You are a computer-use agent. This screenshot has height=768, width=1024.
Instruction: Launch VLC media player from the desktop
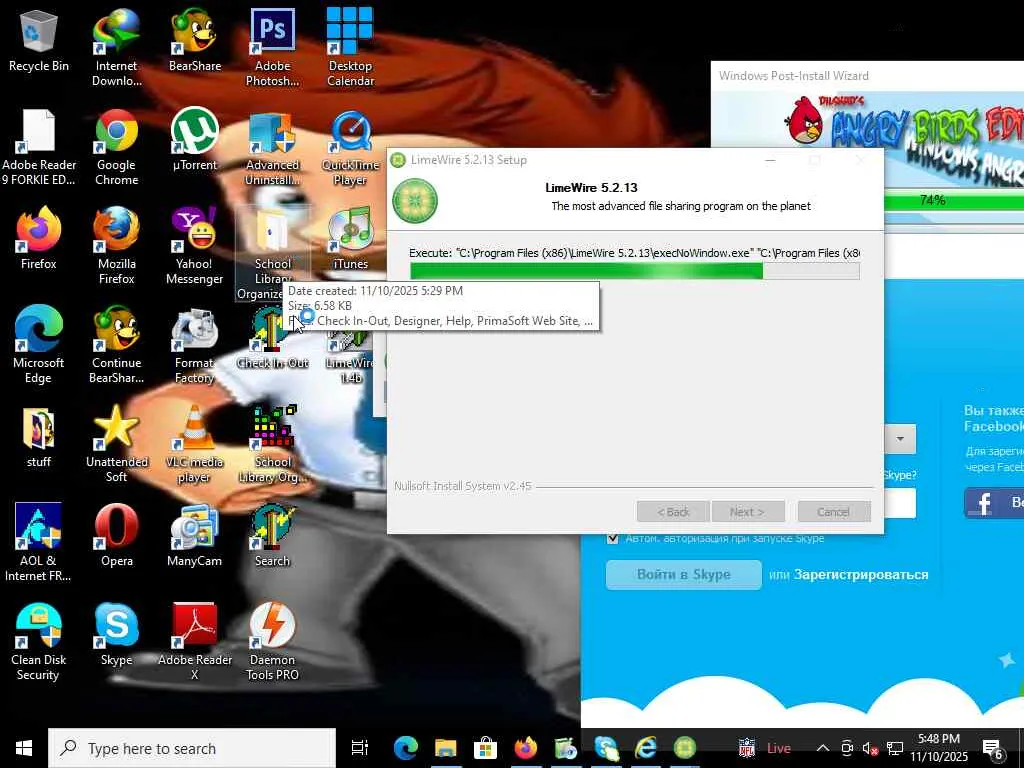(195, 444)
